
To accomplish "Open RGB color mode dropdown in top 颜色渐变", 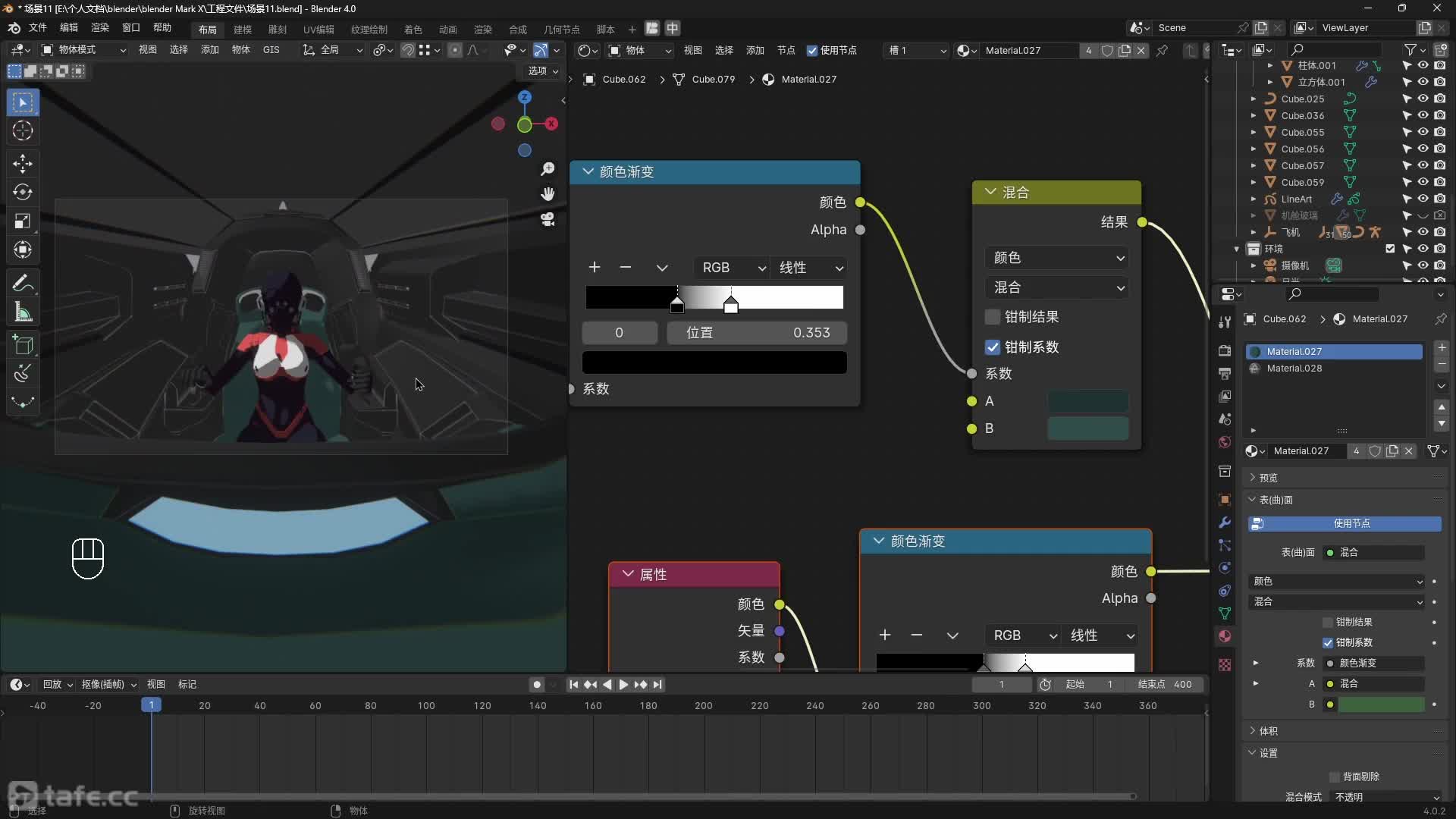I will click(732, 268).
